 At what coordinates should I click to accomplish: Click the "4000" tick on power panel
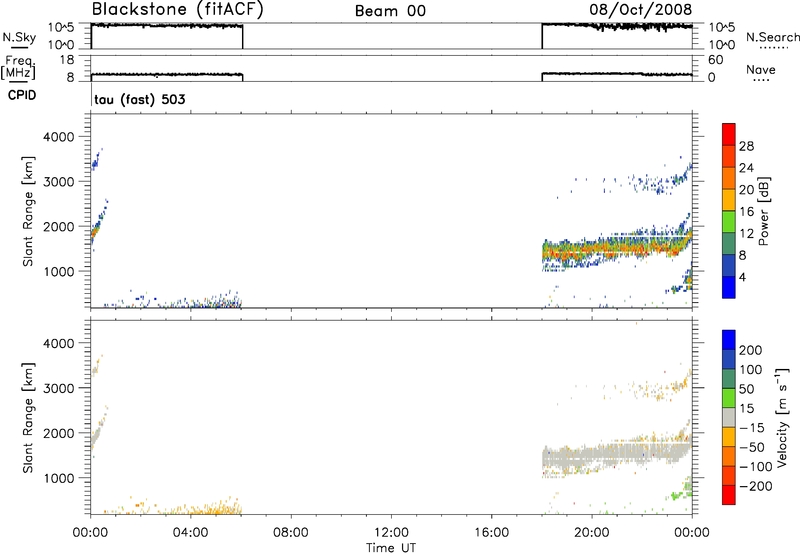(x=59, y=137)
